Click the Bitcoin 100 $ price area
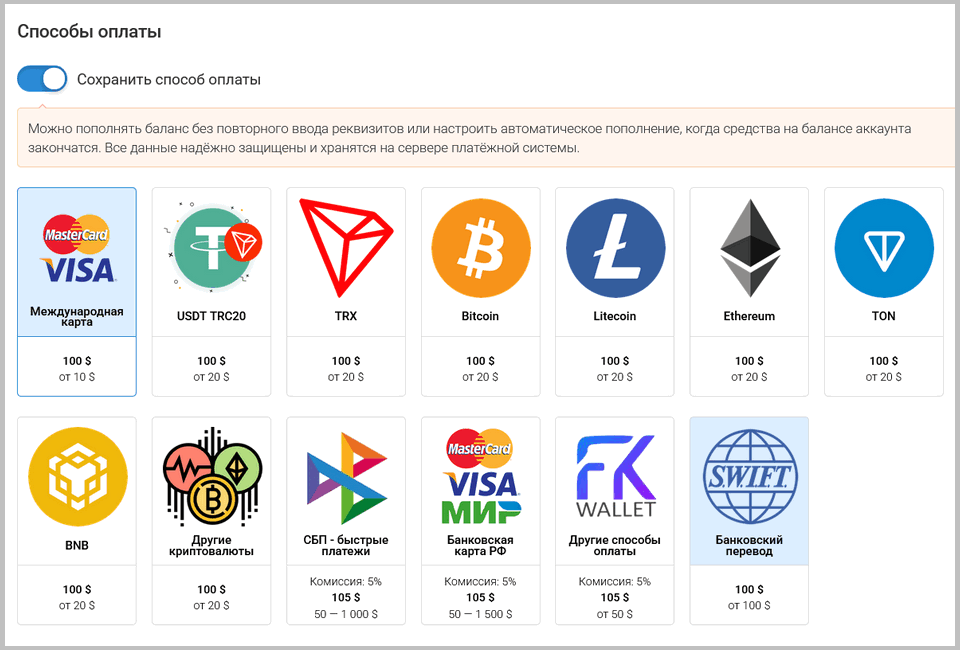Screen dimensions: 960x650 click(481, 367)
